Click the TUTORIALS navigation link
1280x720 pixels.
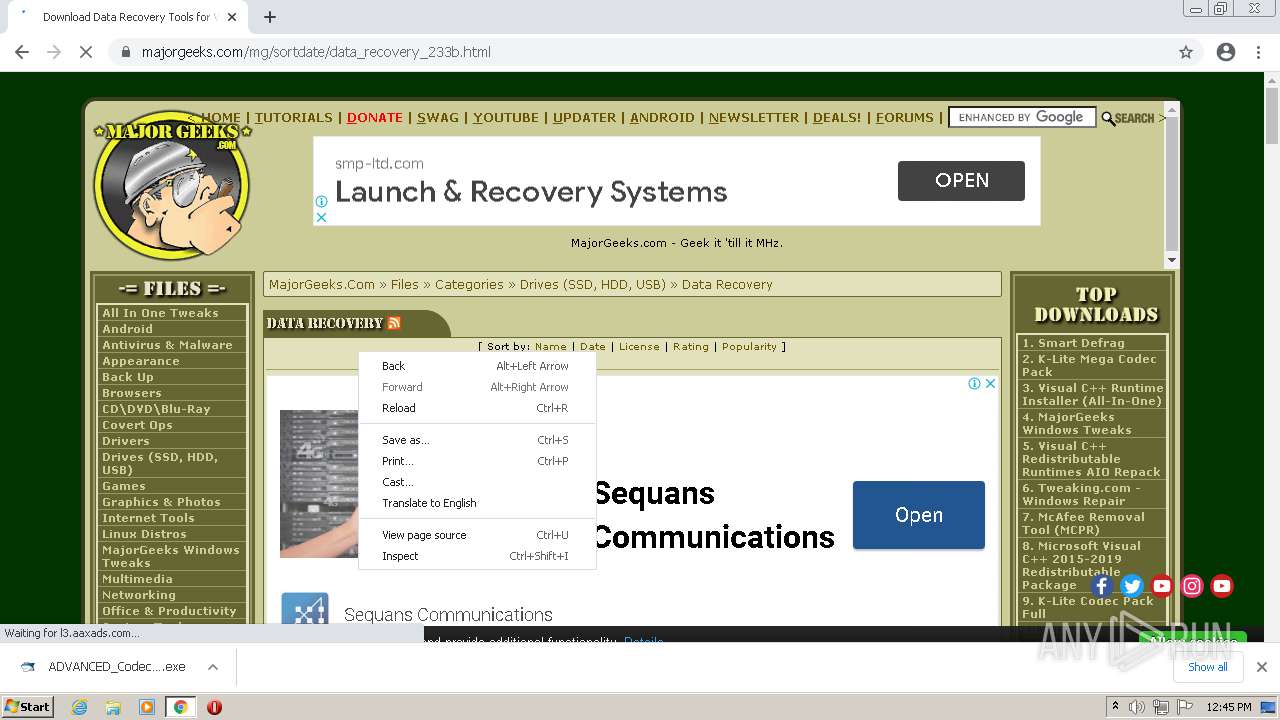tap(293, 117)
